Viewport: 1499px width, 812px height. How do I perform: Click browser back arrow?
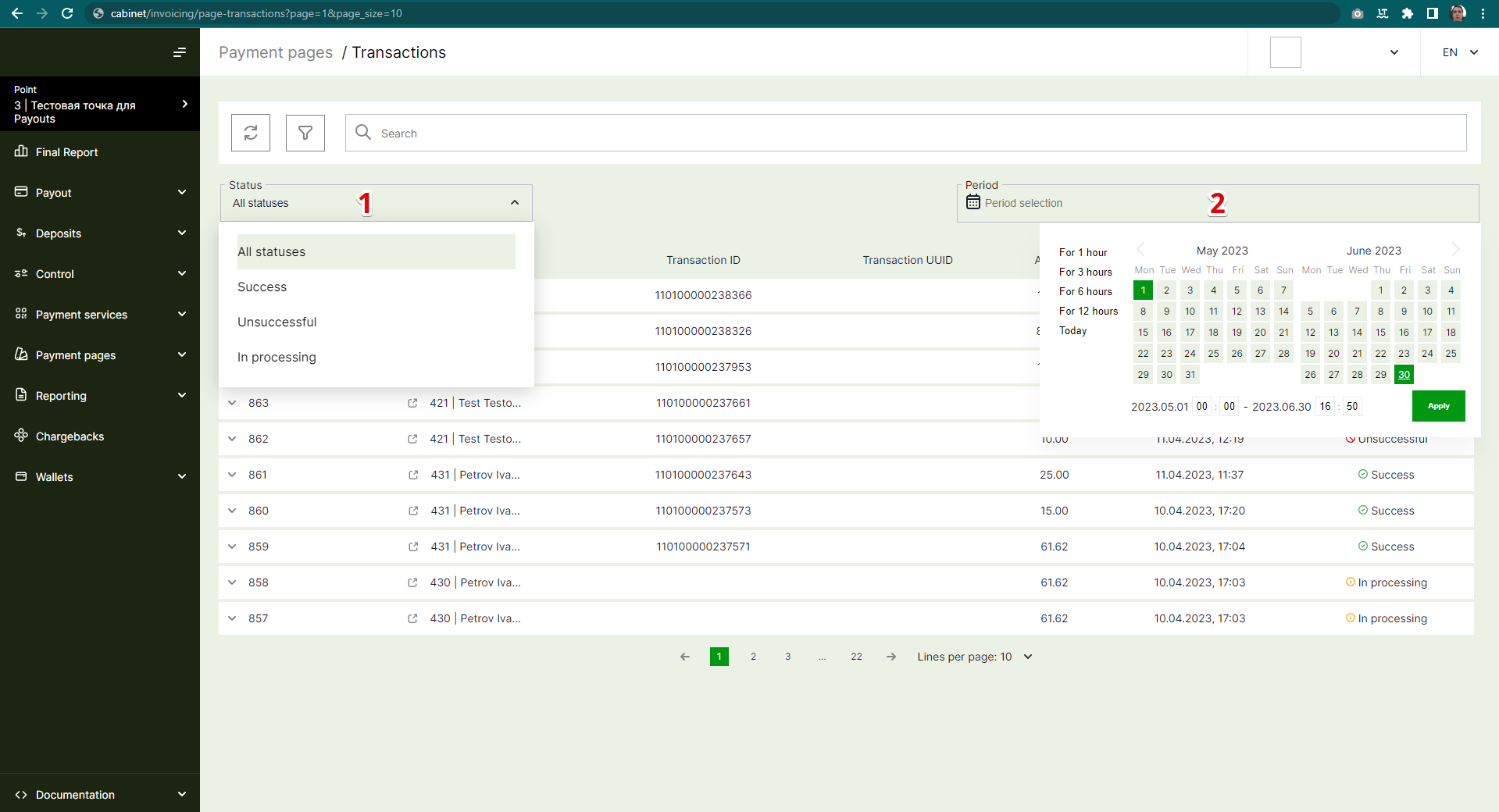click(x=17, y=13)
